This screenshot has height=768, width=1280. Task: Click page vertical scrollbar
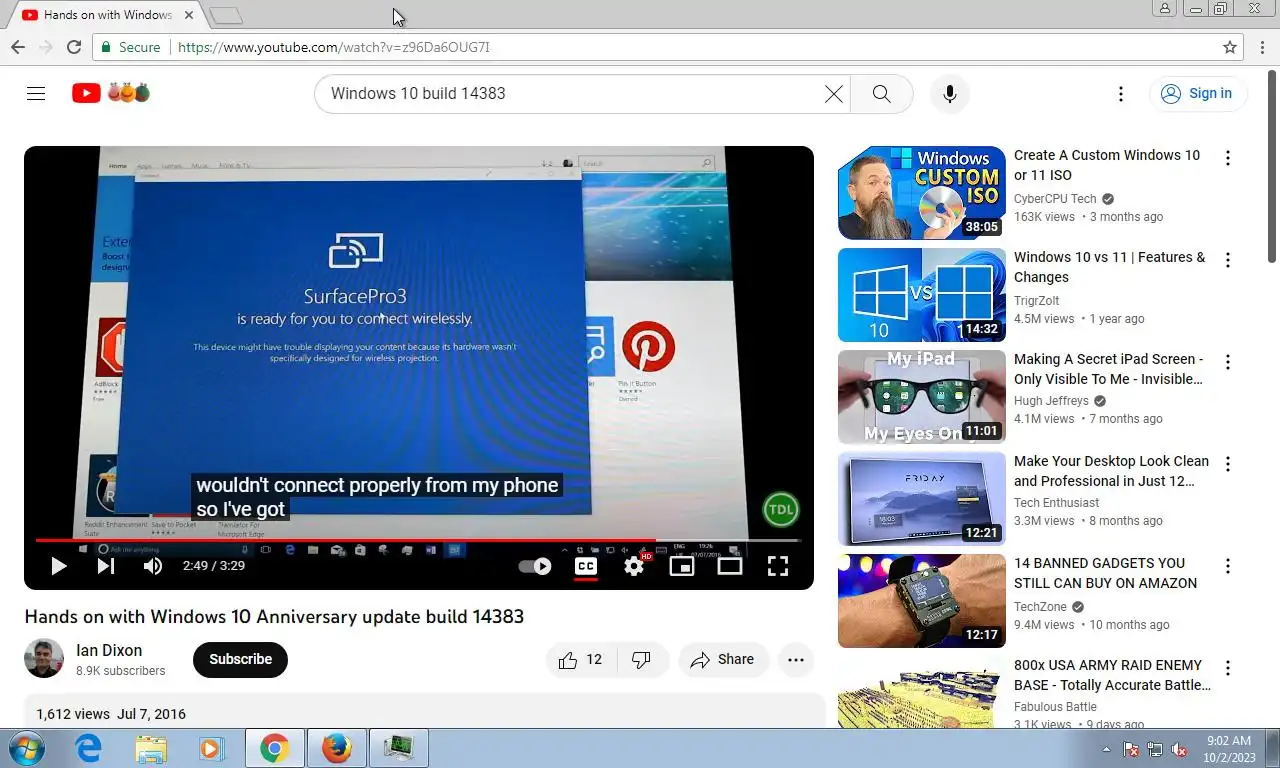[1272, 167]
